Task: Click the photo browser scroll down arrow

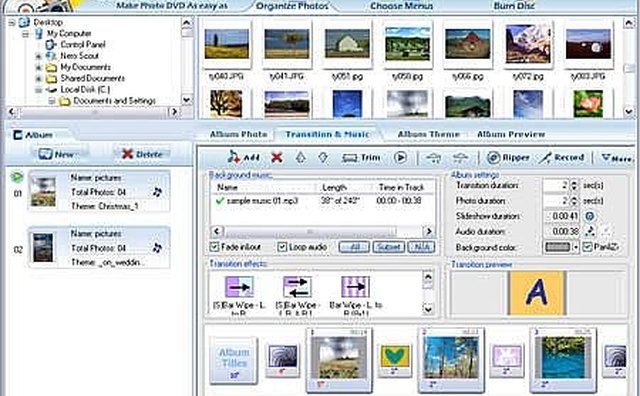Action: (x=629, y=111)
